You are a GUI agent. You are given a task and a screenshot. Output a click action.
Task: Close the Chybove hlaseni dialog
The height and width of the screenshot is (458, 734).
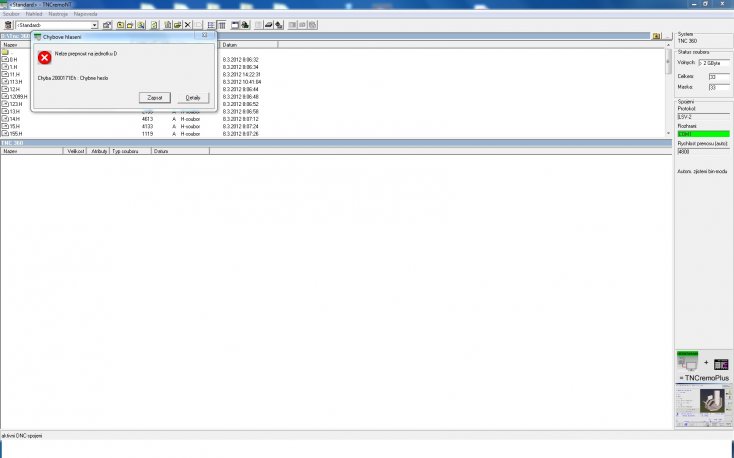tap(204, 36)
